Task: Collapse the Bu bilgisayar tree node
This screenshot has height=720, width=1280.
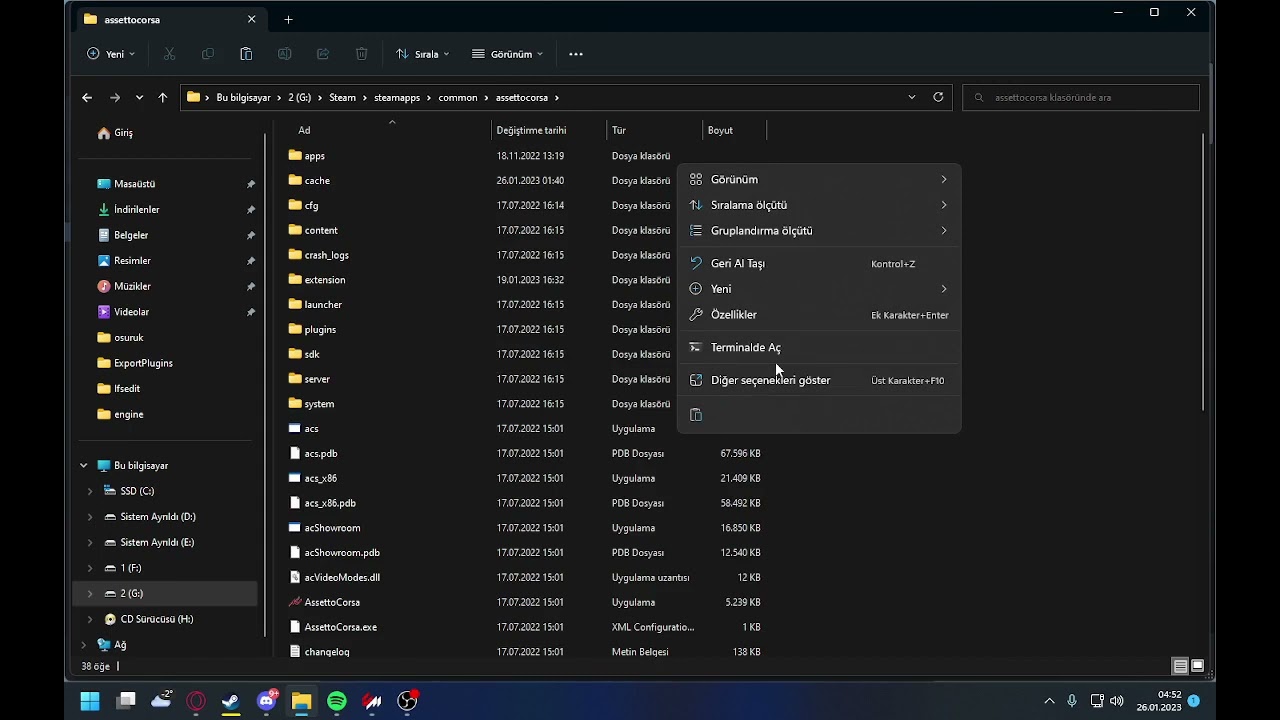Action: click(84, 466)
